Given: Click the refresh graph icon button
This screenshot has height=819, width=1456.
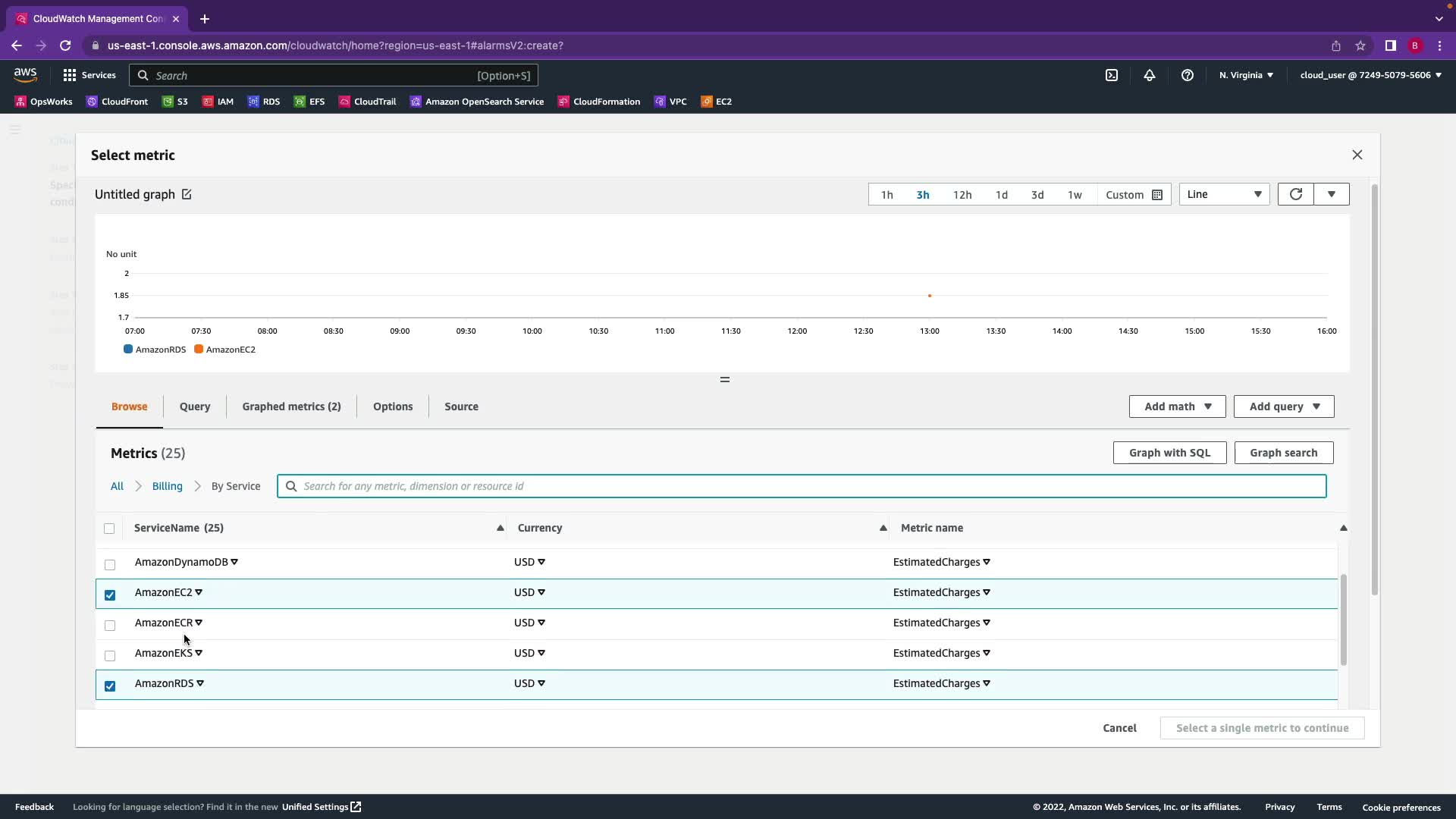Looking at the screenshot, I should [1295, 195].
